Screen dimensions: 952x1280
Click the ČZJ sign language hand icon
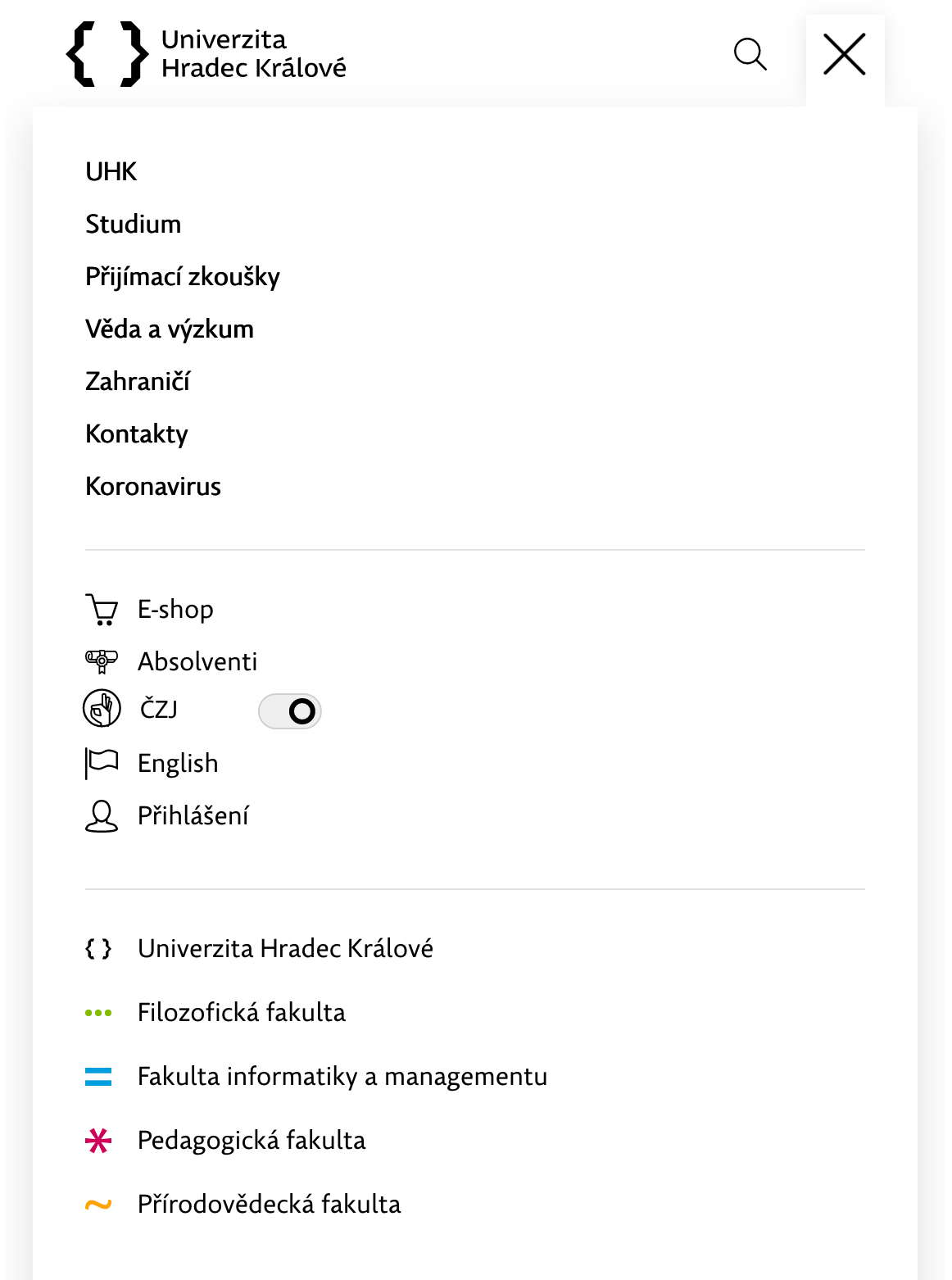click(x=102, y=708)
